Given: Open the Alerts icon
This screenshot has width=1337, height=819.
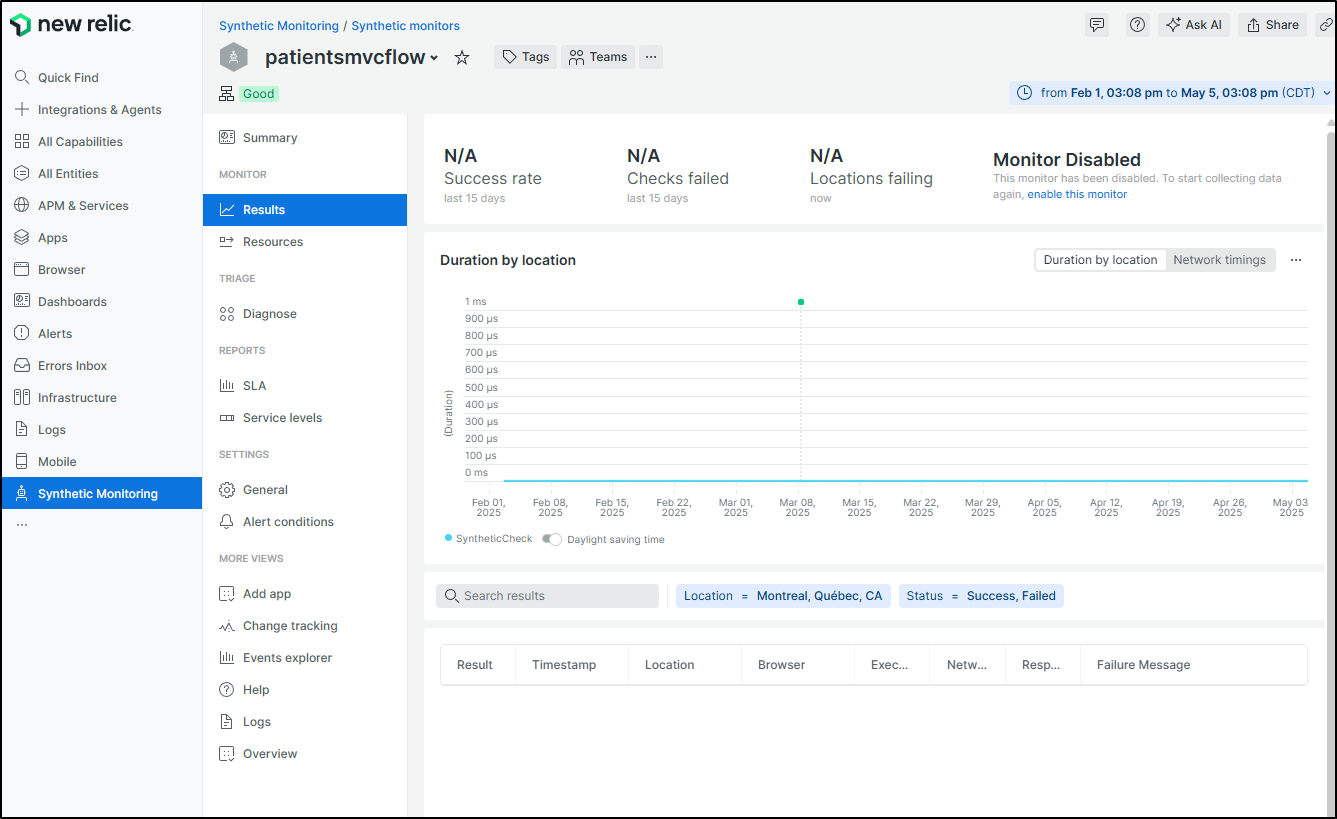Looking at the screenshot, I should (22, 333).
